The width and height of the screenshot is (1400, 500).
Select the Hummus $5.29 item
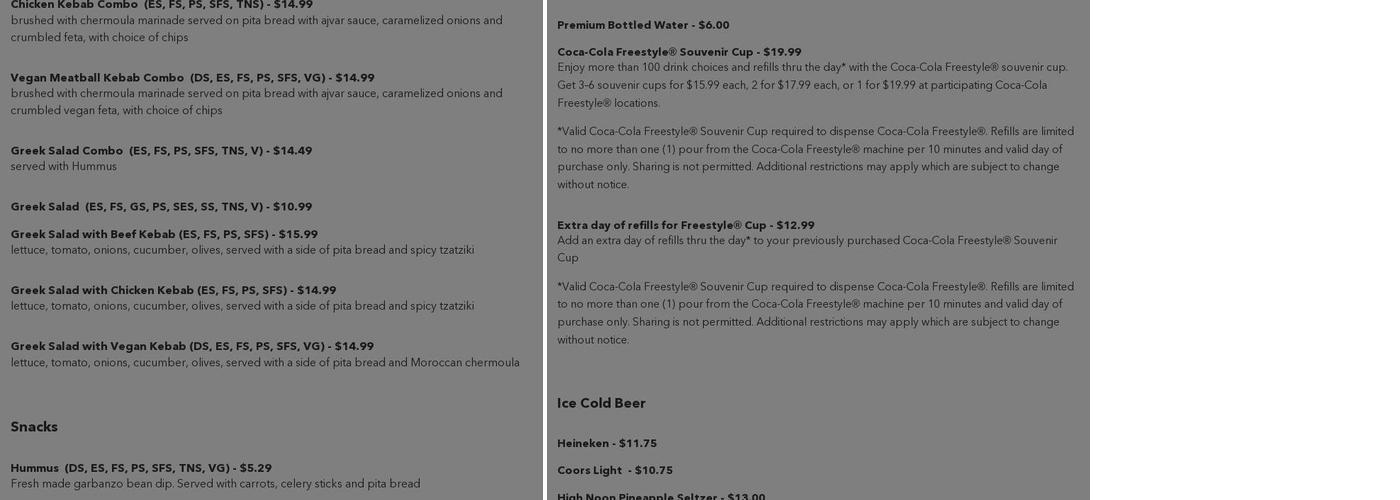(141, 468)
